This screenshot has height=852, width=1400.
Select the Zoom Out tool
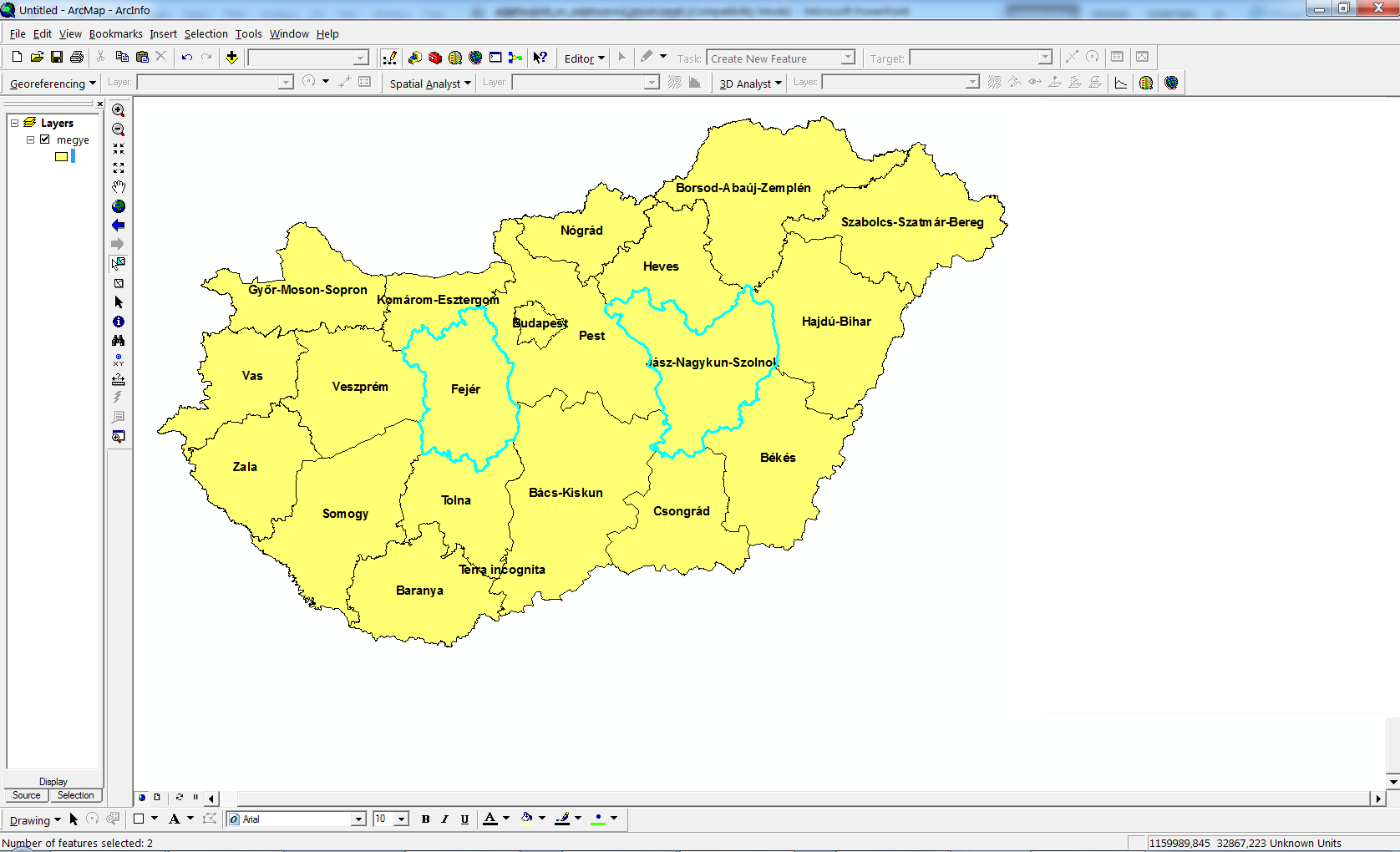(119, 129)
